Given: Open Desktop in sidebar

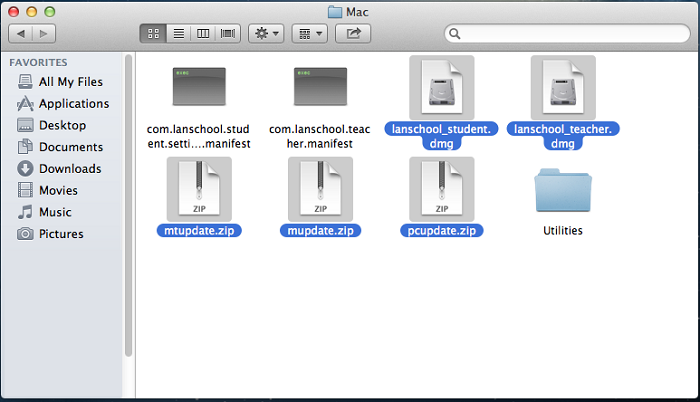Looking at the screenshot, I should coord(52,125).
